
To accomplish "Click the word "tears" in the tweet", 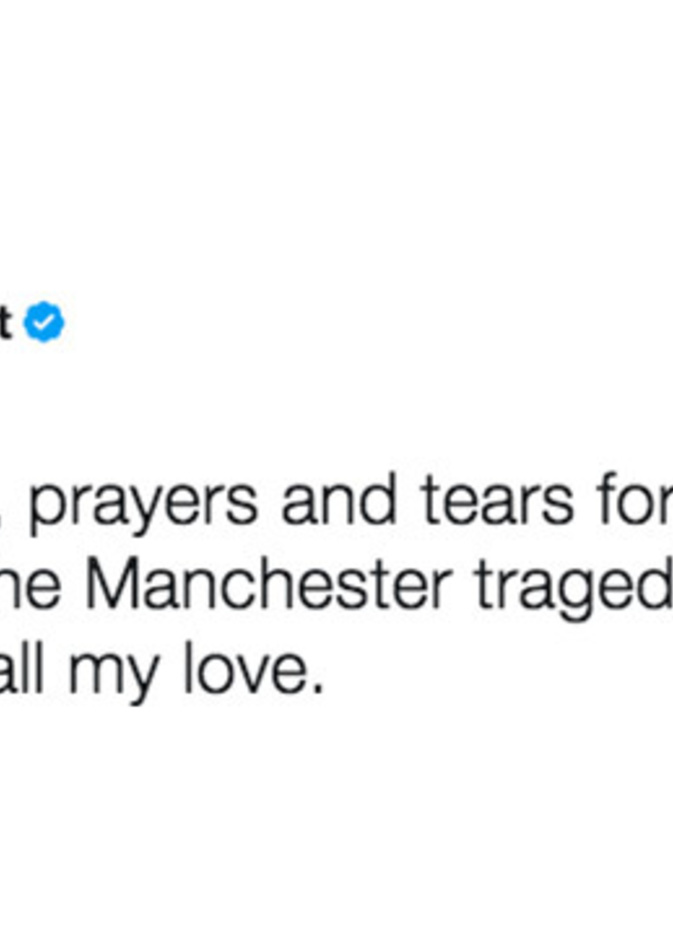I will pos(497,503).
